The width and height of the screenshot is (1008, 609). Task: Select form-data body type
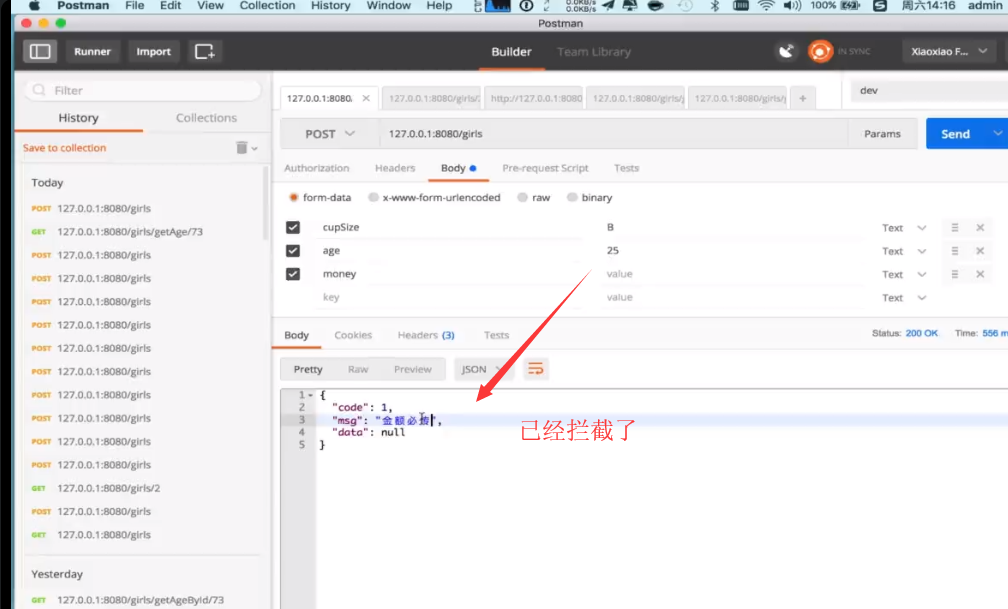294,197
